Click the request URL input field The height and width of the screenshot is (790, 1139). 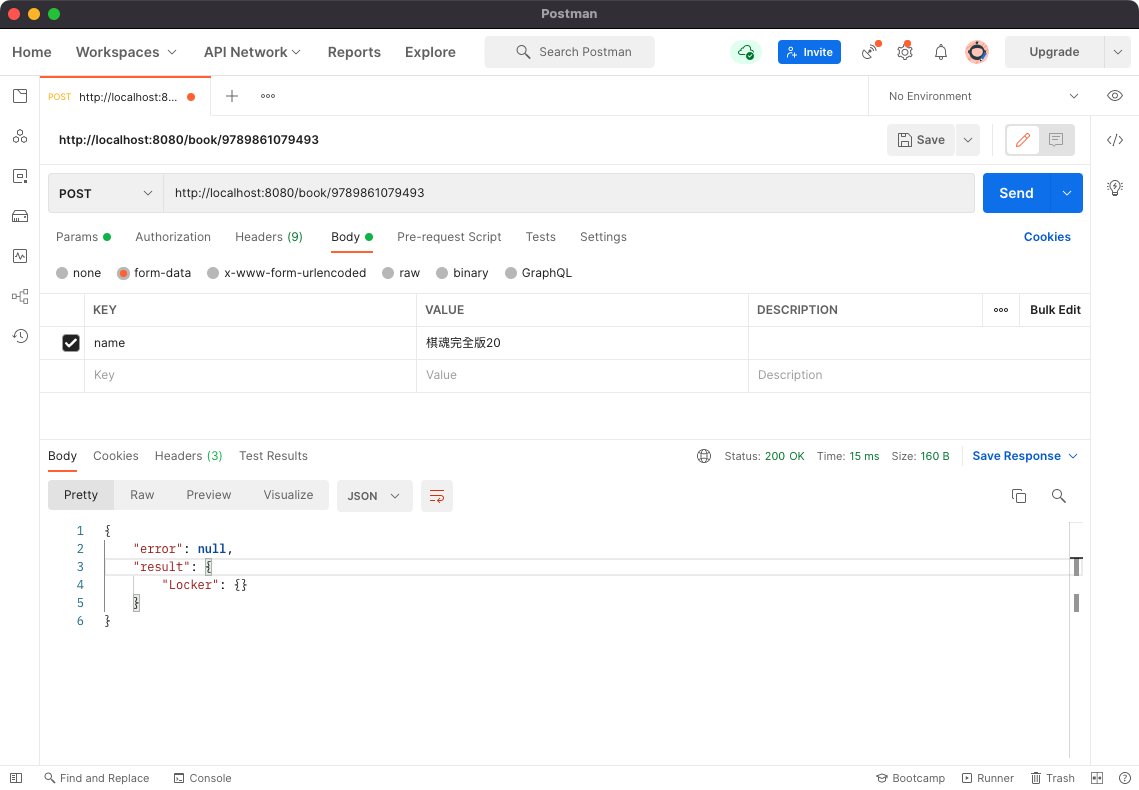(x=569, y=193)
